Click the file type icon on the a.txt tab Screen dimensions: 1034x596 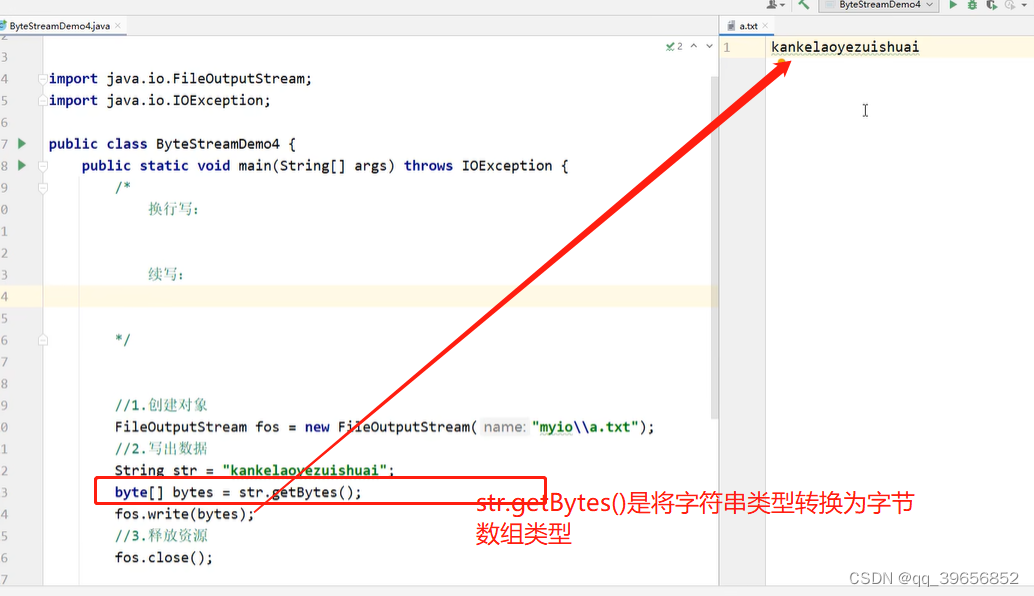click(731, 26)
